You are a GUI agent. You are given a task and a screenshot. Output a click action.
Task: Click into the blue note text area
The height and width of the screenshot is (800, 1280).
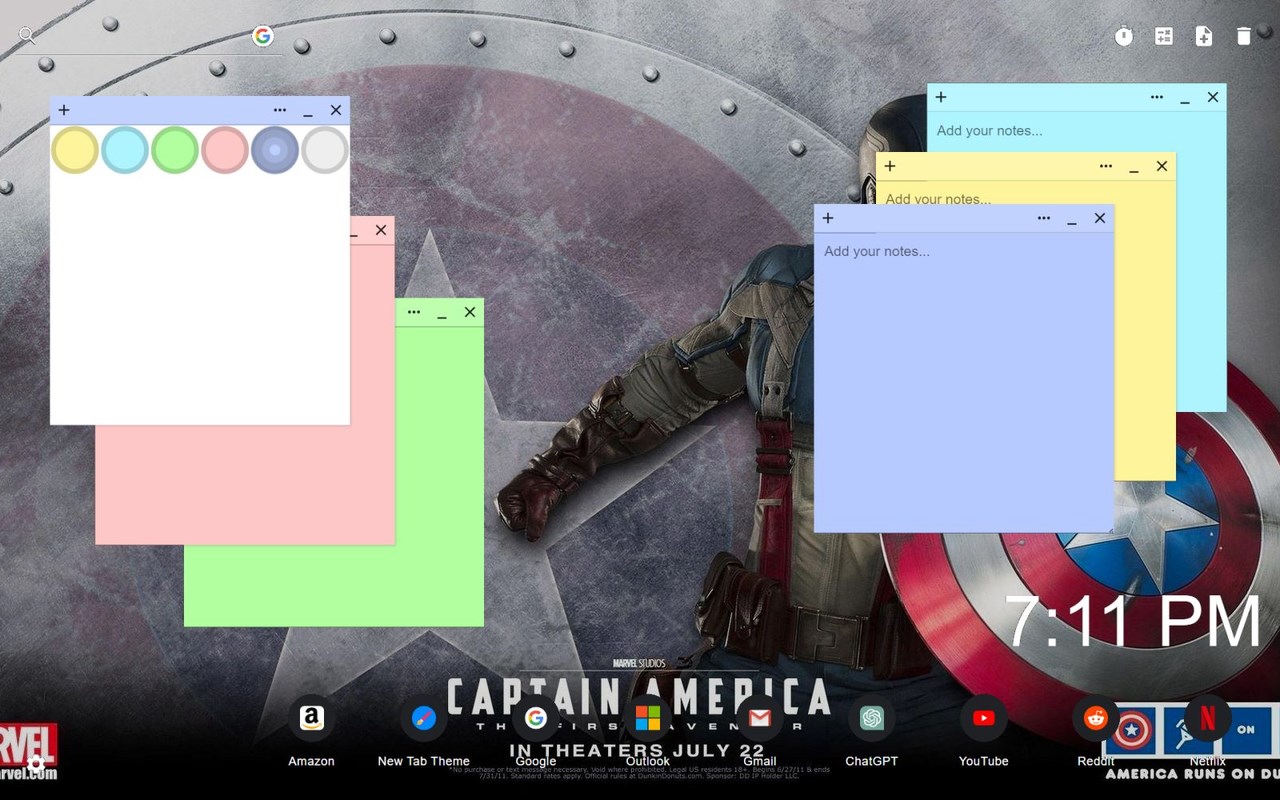pyautogui.click(x=964, y=381)
